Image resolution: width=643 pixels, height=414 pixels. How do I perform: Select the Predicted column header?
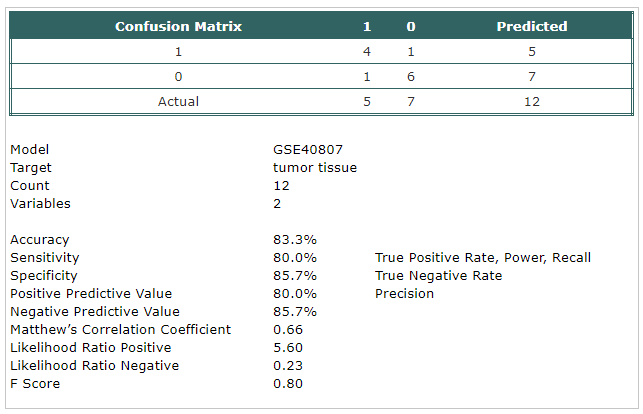tap(532, 26)
